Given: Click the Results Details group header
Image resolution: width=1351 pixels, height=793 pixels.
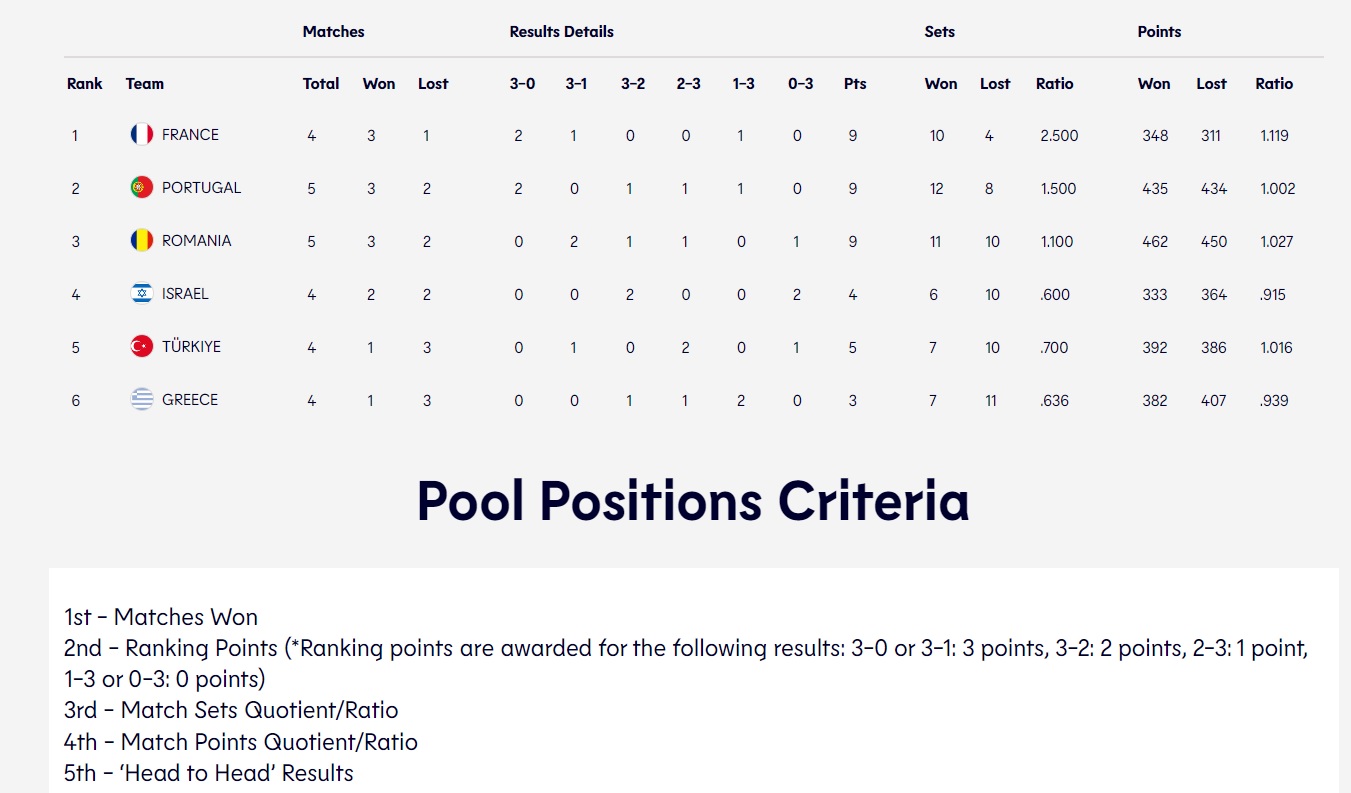Looking at the screenshot, I should [x=561, y=32].
